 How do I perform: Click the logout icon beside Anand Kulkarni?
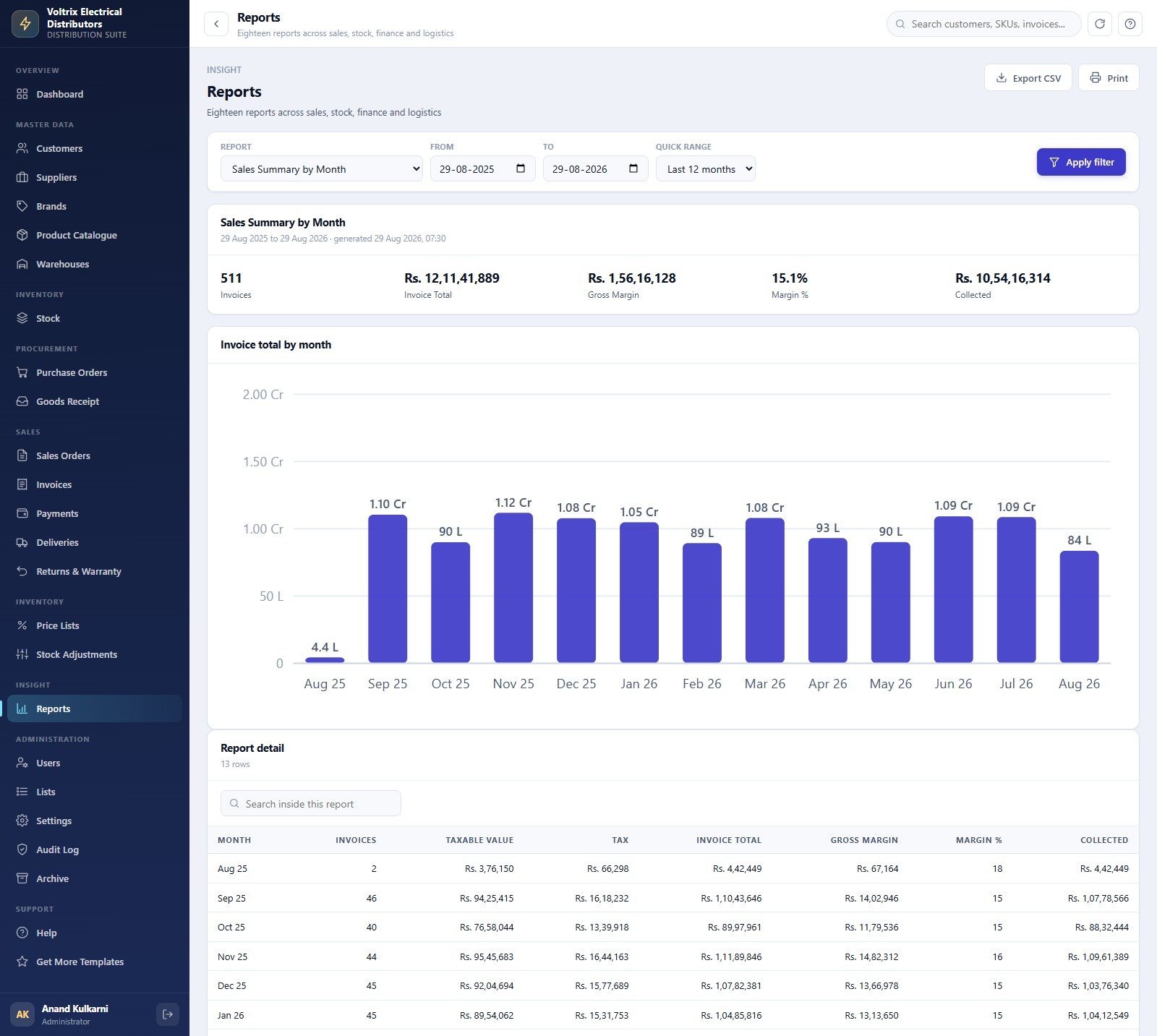[x=168, y=1014]
